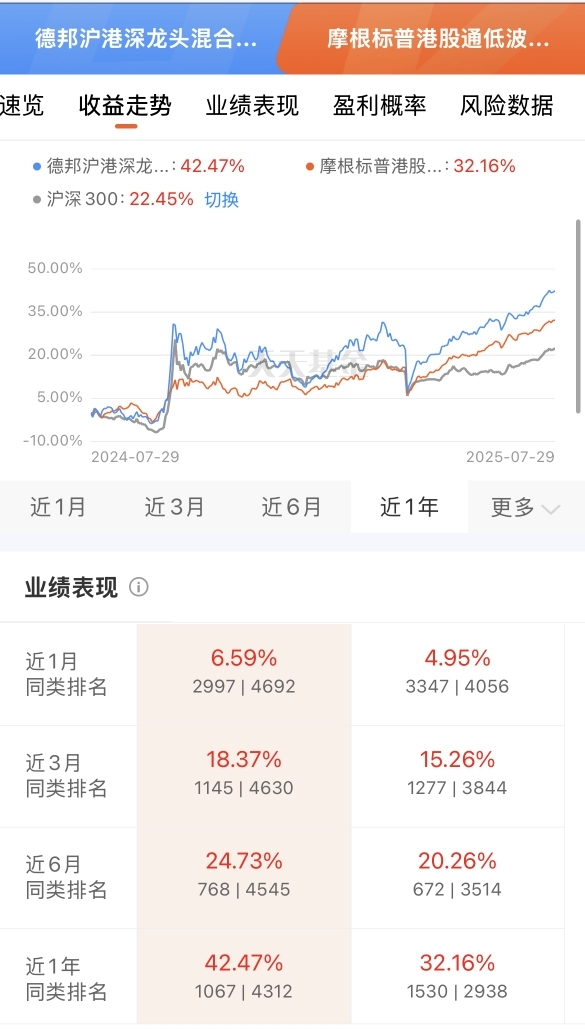Select the 近6月 time range
The image size is (585, 1030).
(x=292, y=507)
